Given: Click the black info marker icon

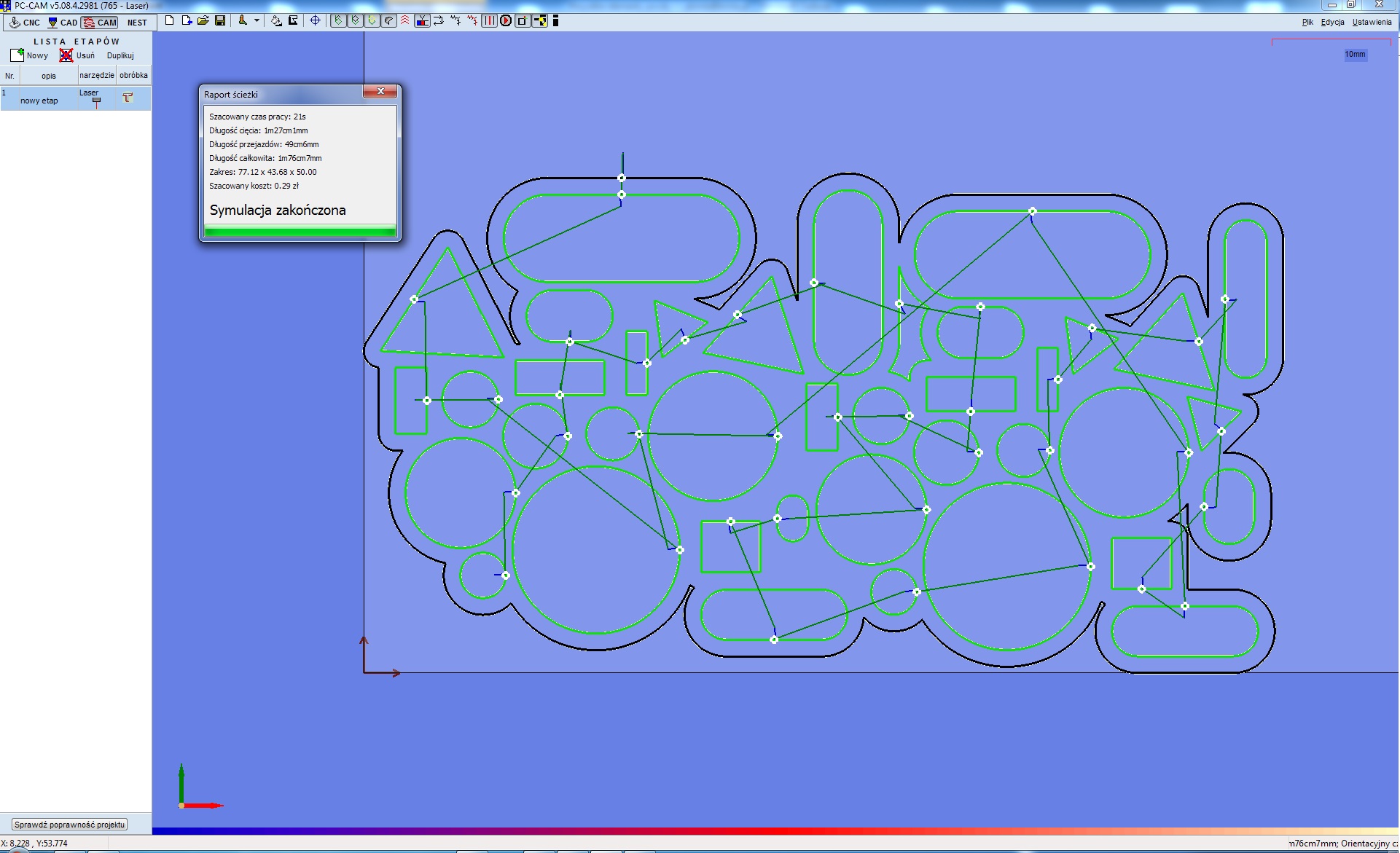Looking at the screenshot, I should pos(555,21).
